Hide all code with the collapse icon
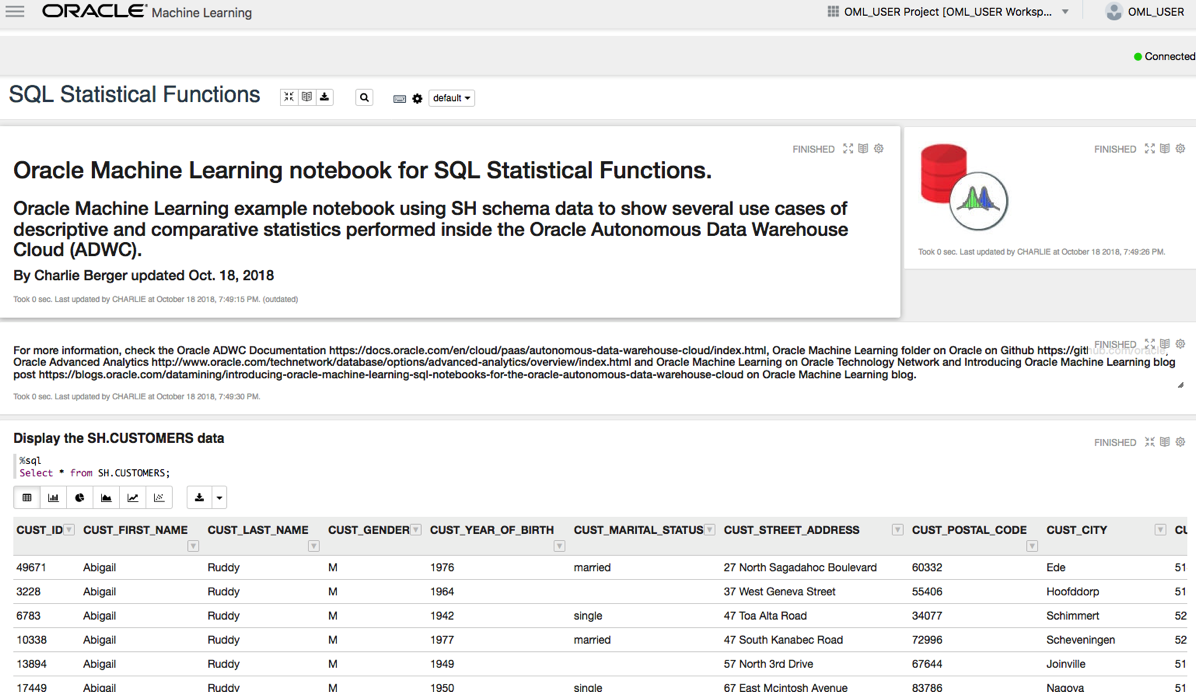1196x692 pixels. point(288,97)
